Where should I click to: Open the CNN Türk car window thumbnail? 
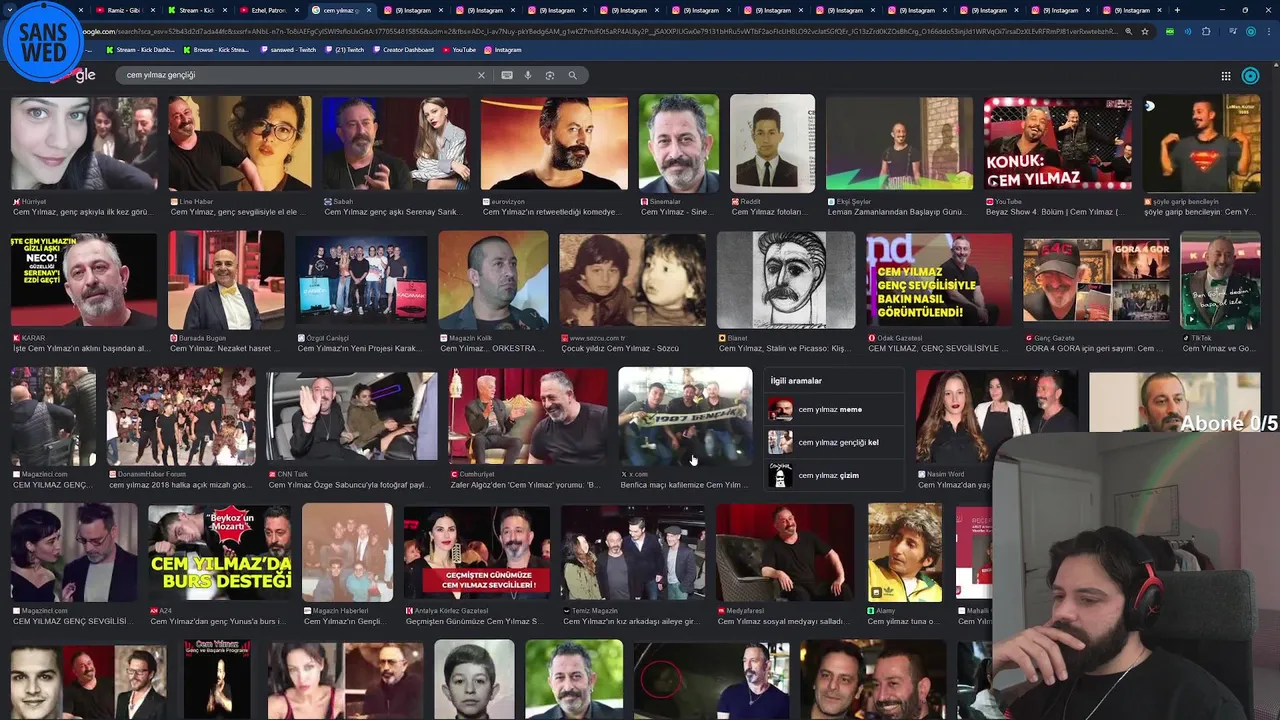click(x=352, y=416)
